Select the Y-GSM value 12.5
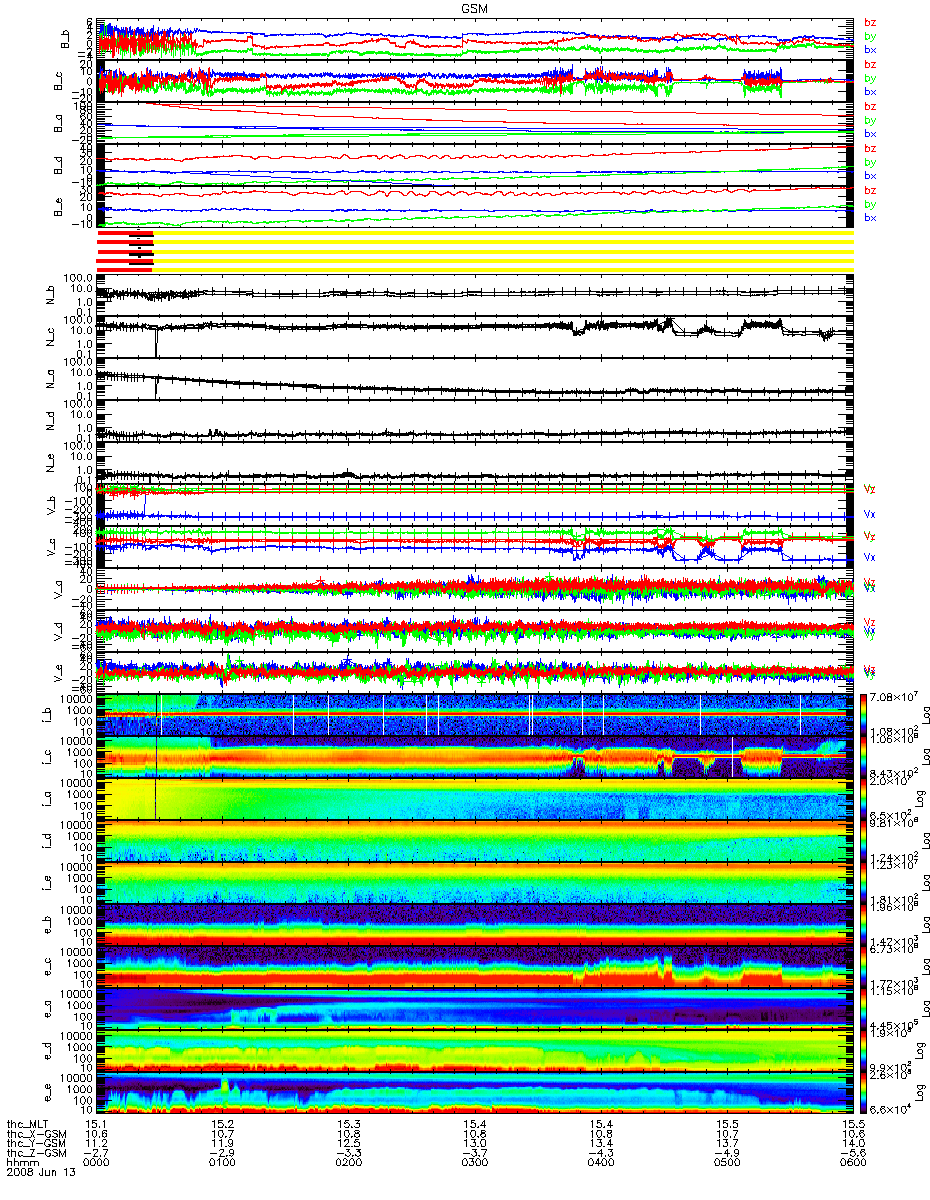The height and width of the screenshot is (1200, 930). pyautogui.click(x=348, y=1143)
